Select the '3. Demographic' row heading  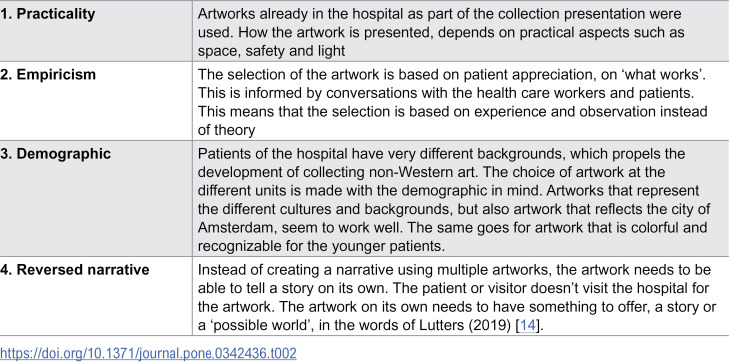(x=55, y=154)
